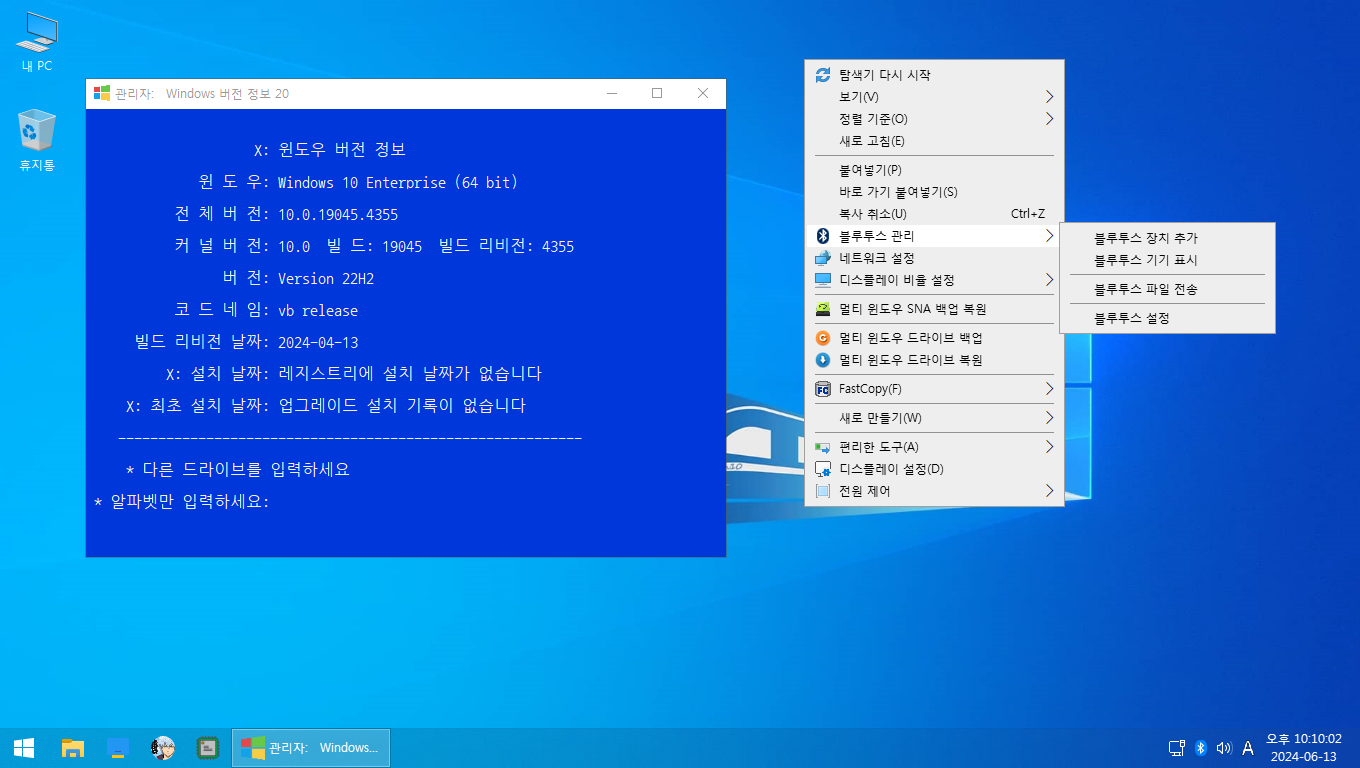Click the volume speaker tray icon

[x=1224, y=748]
